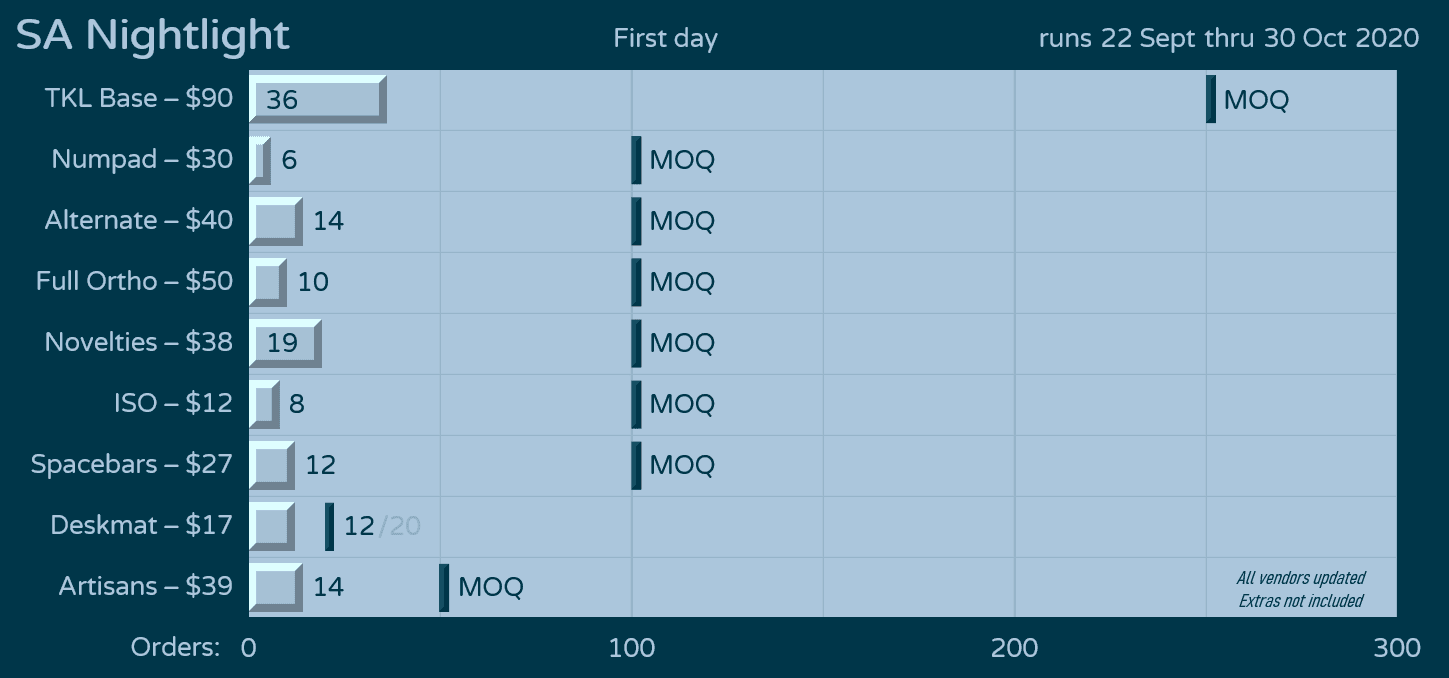1449x678 pixels.
Task: Select the Novelties progress bar showing 19
Action: coord(285,343)
